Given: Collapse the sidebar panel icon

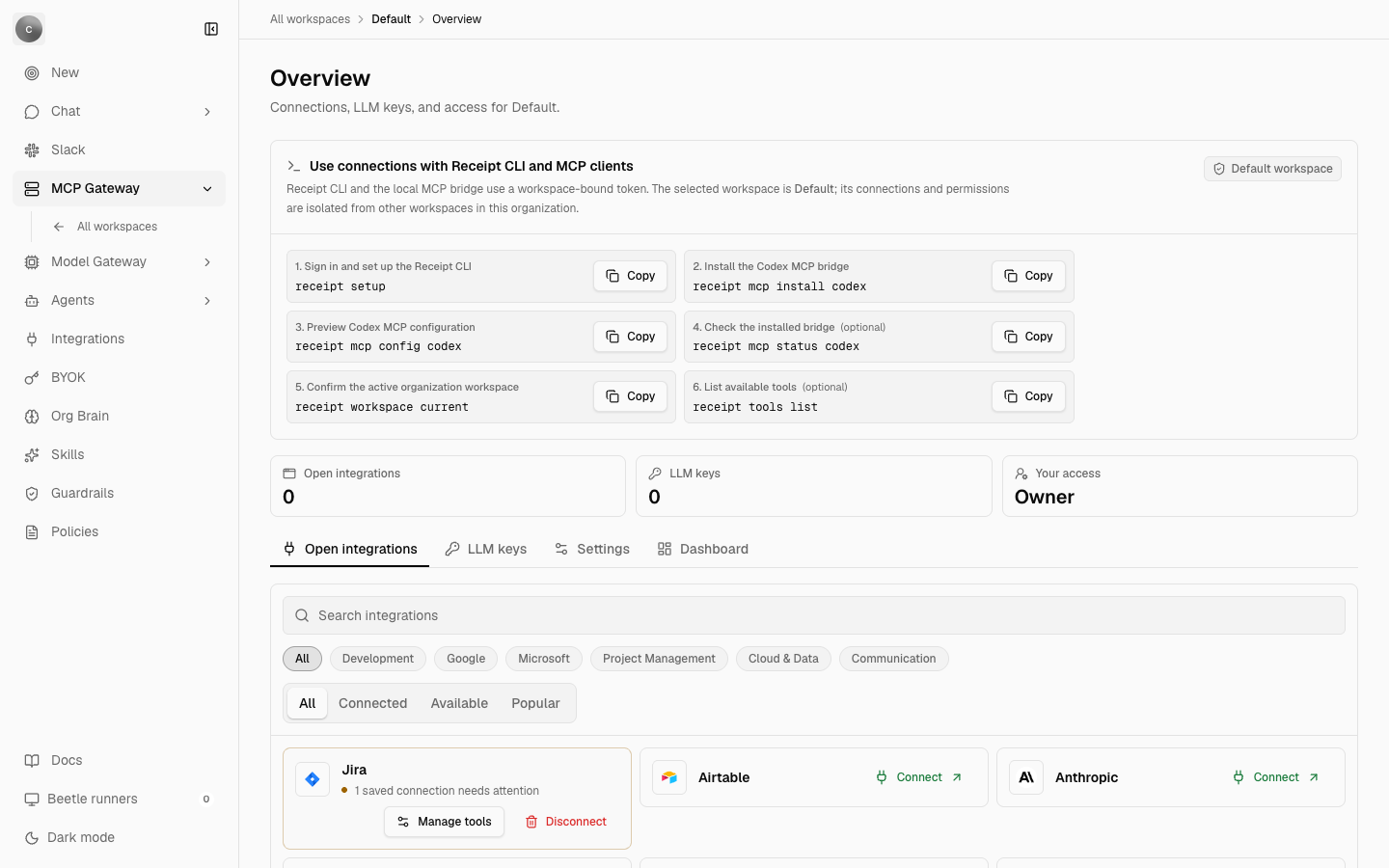Looking at the screenshot, I should click(211, 29).
